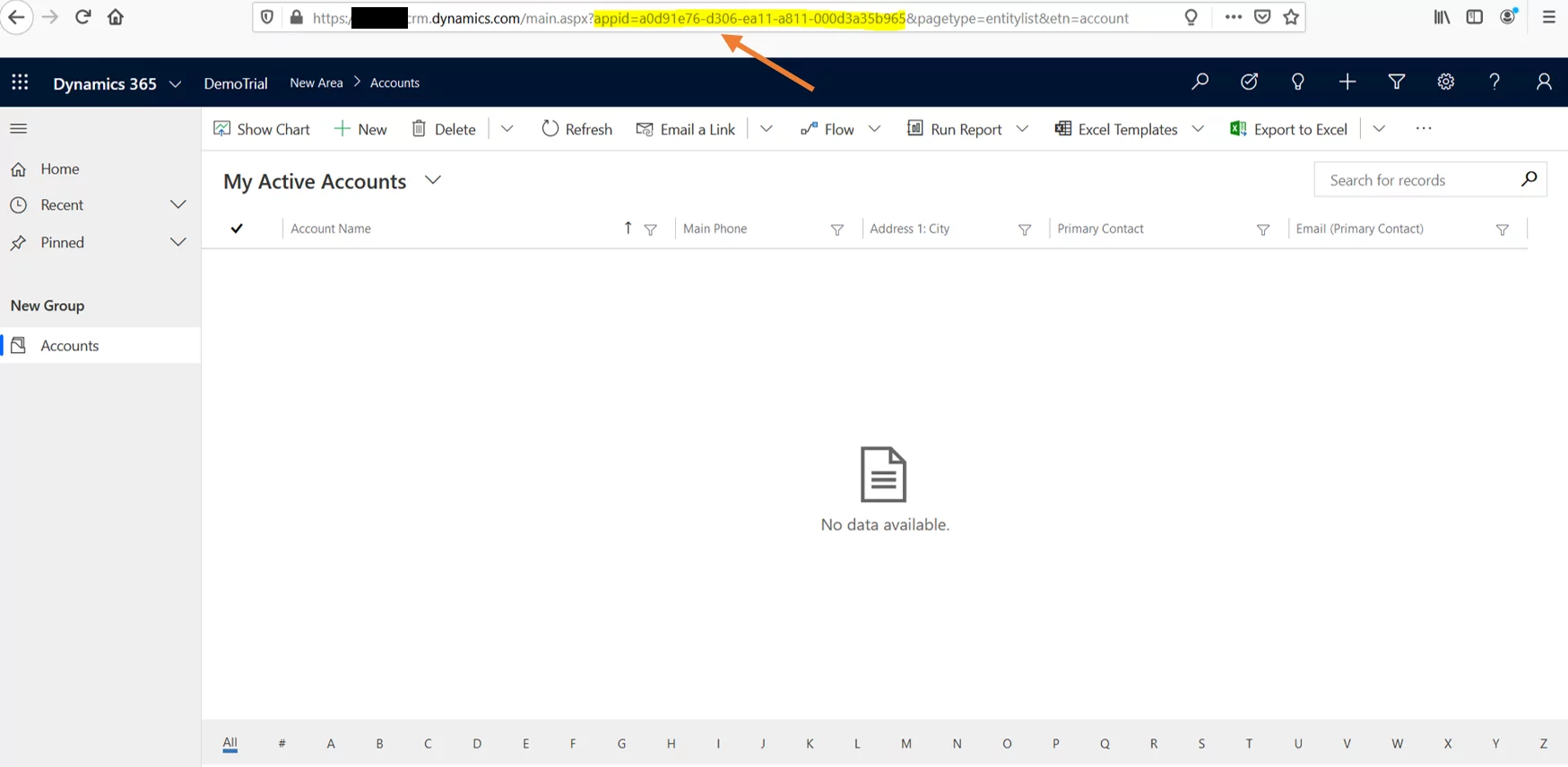
Task: Select Accounts in the sidebar
Action: [x=100, y=345]
